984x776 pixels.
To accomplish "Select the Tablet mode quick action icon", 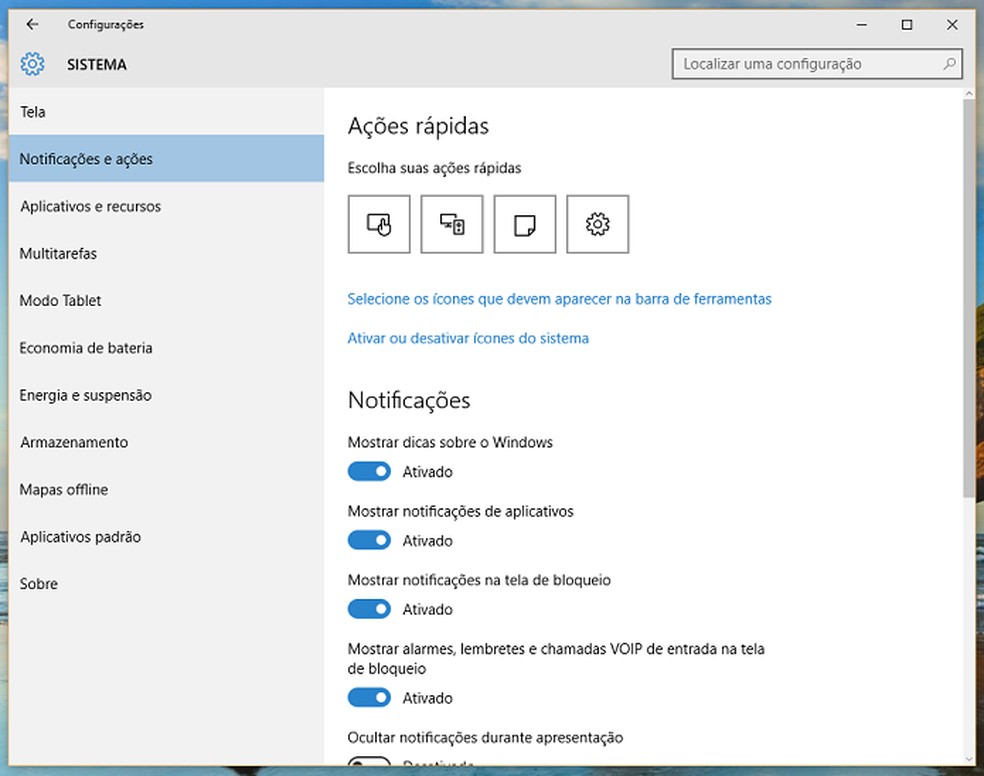I will 378,224.
